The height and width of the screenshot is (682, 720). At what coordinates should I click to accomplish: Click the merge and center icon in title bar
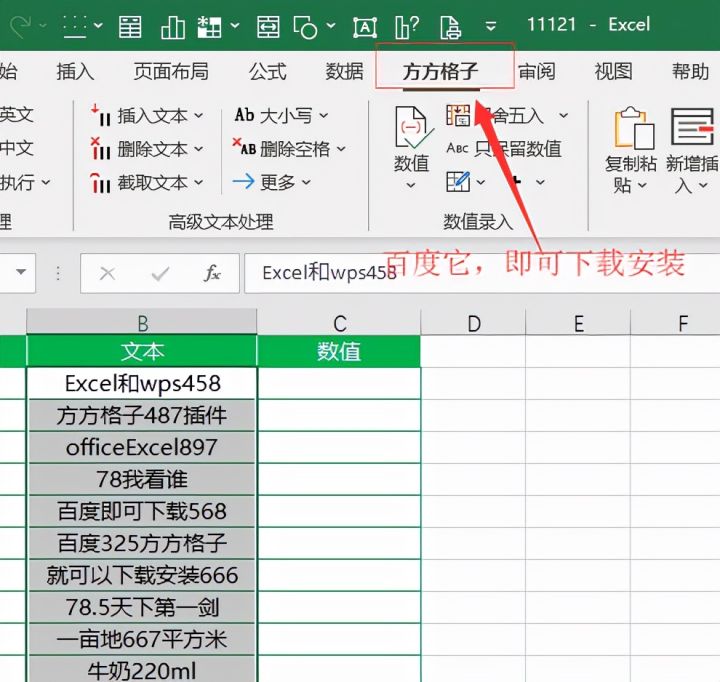(268, 26)
